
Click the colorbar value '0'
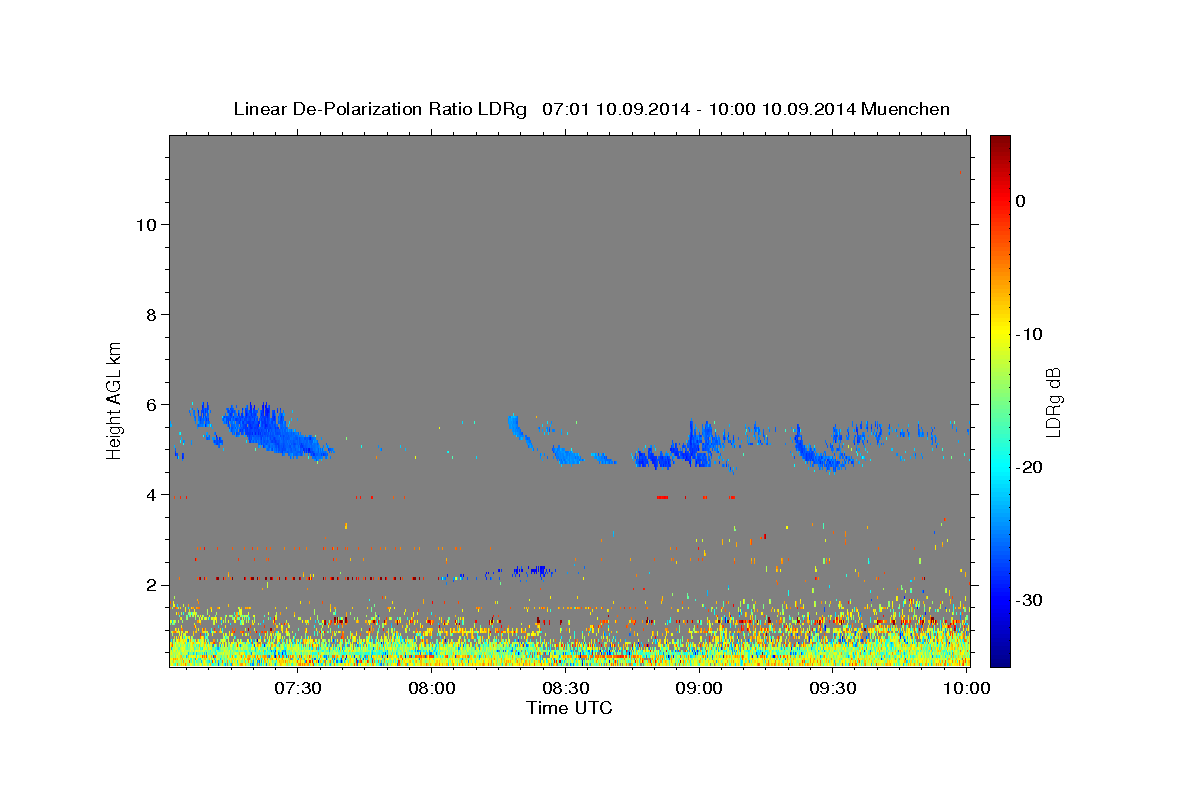click(x=1020, y=201)
